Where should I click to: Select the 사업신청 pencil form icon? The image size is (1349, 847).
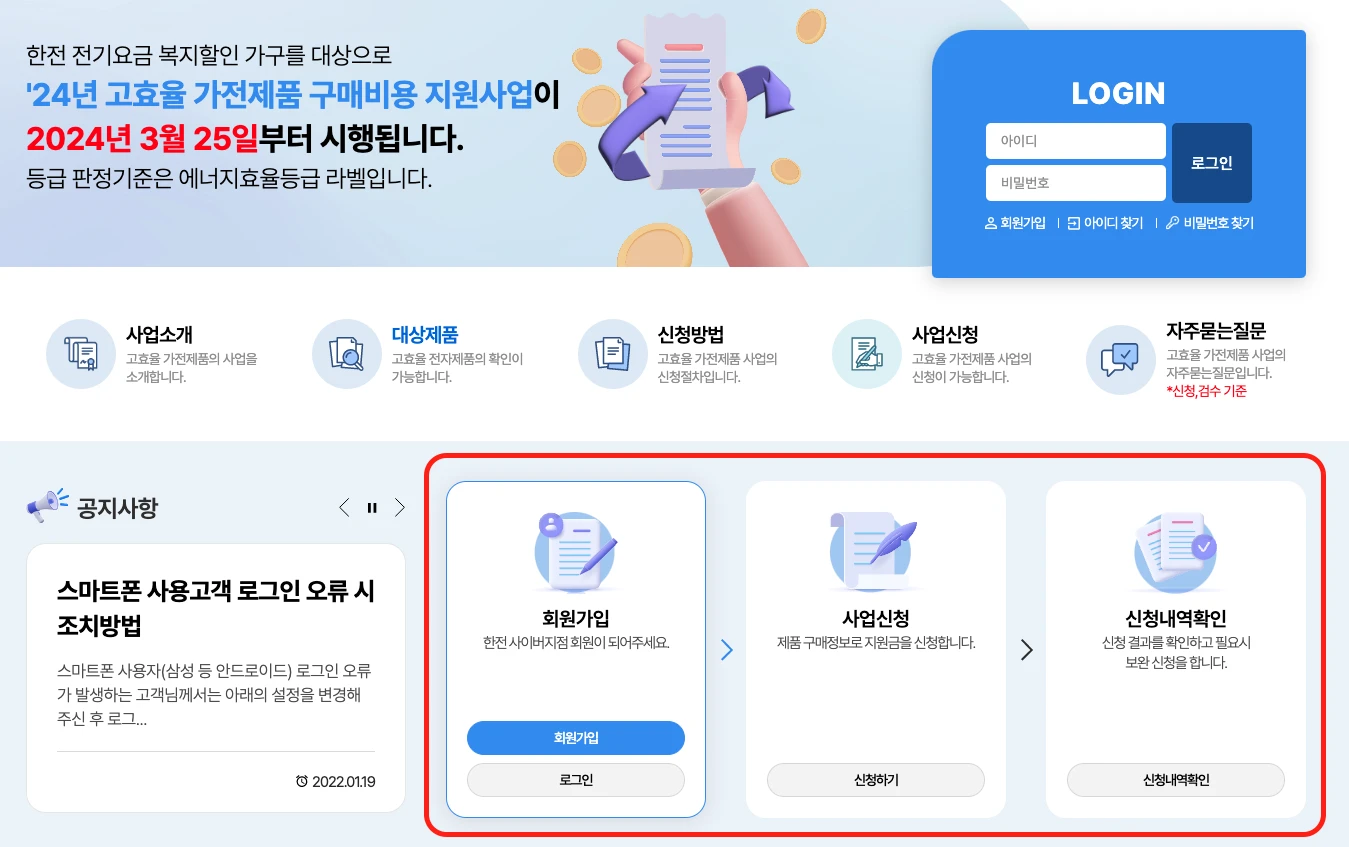(x=867, y=354)
